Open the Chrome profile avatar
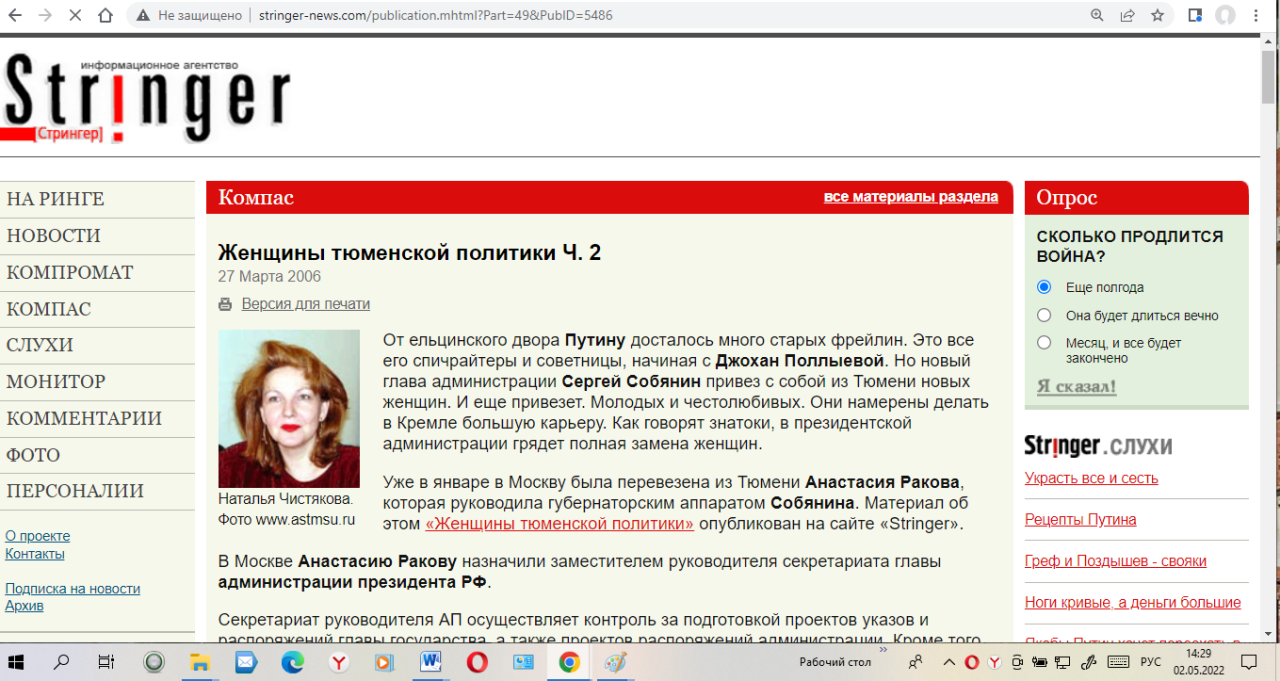 coord(1225,15)
